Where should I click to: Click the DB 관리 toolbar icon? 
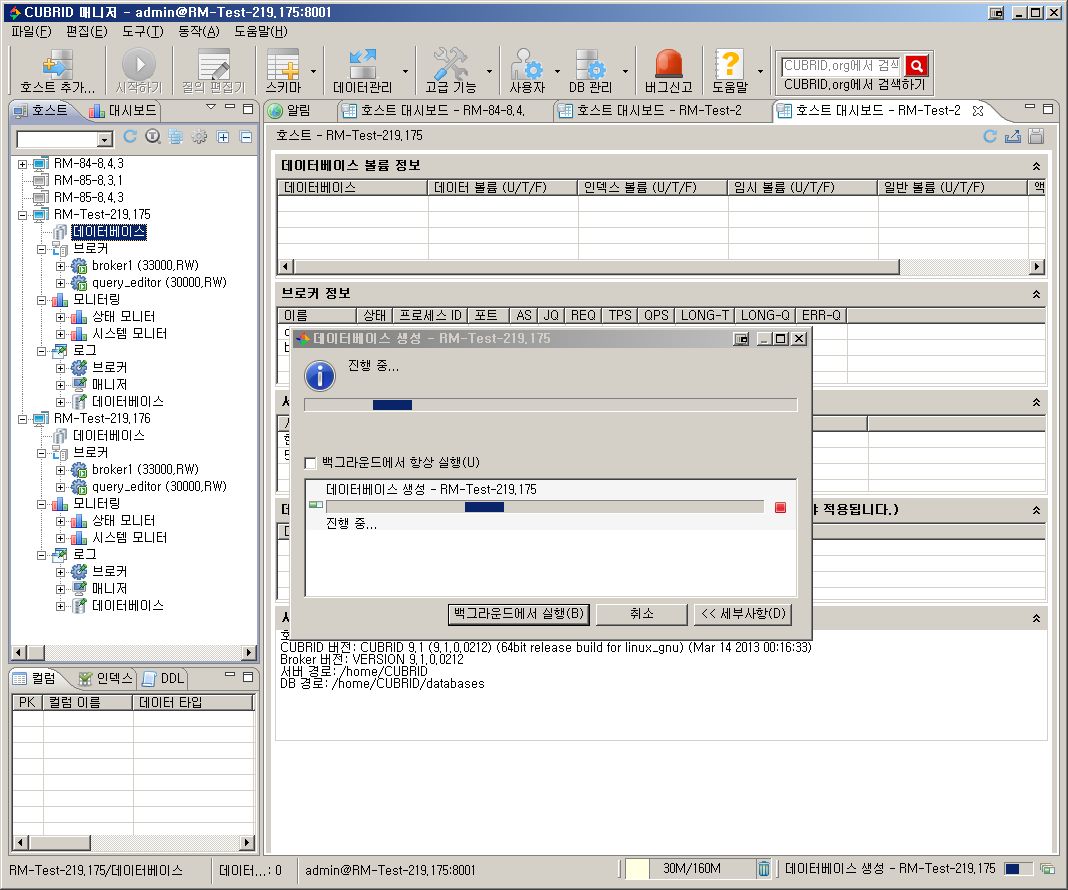(x=590, y=65)
